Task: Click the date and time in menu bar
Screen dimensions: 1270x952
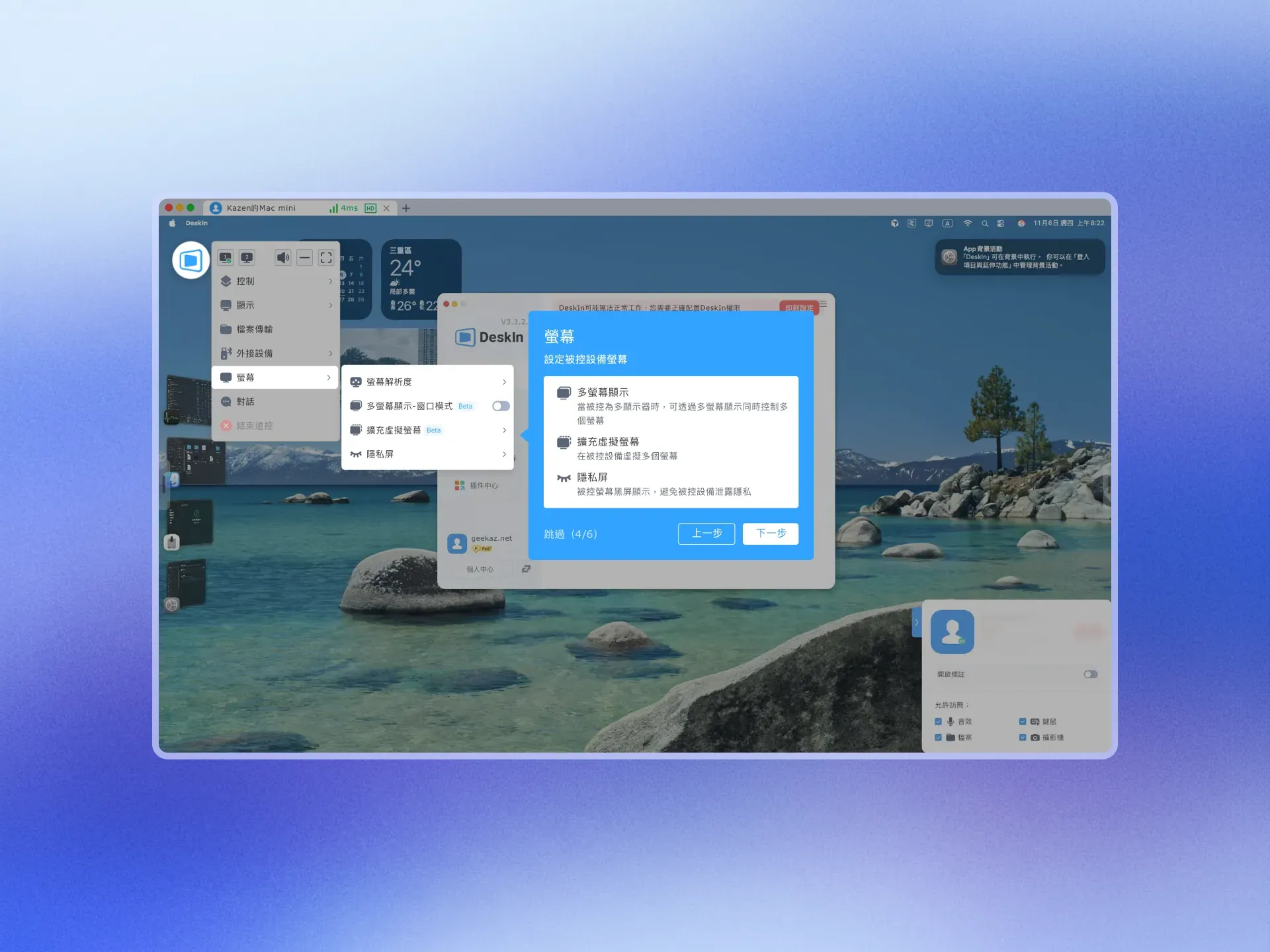Action: pos(1069,223)
